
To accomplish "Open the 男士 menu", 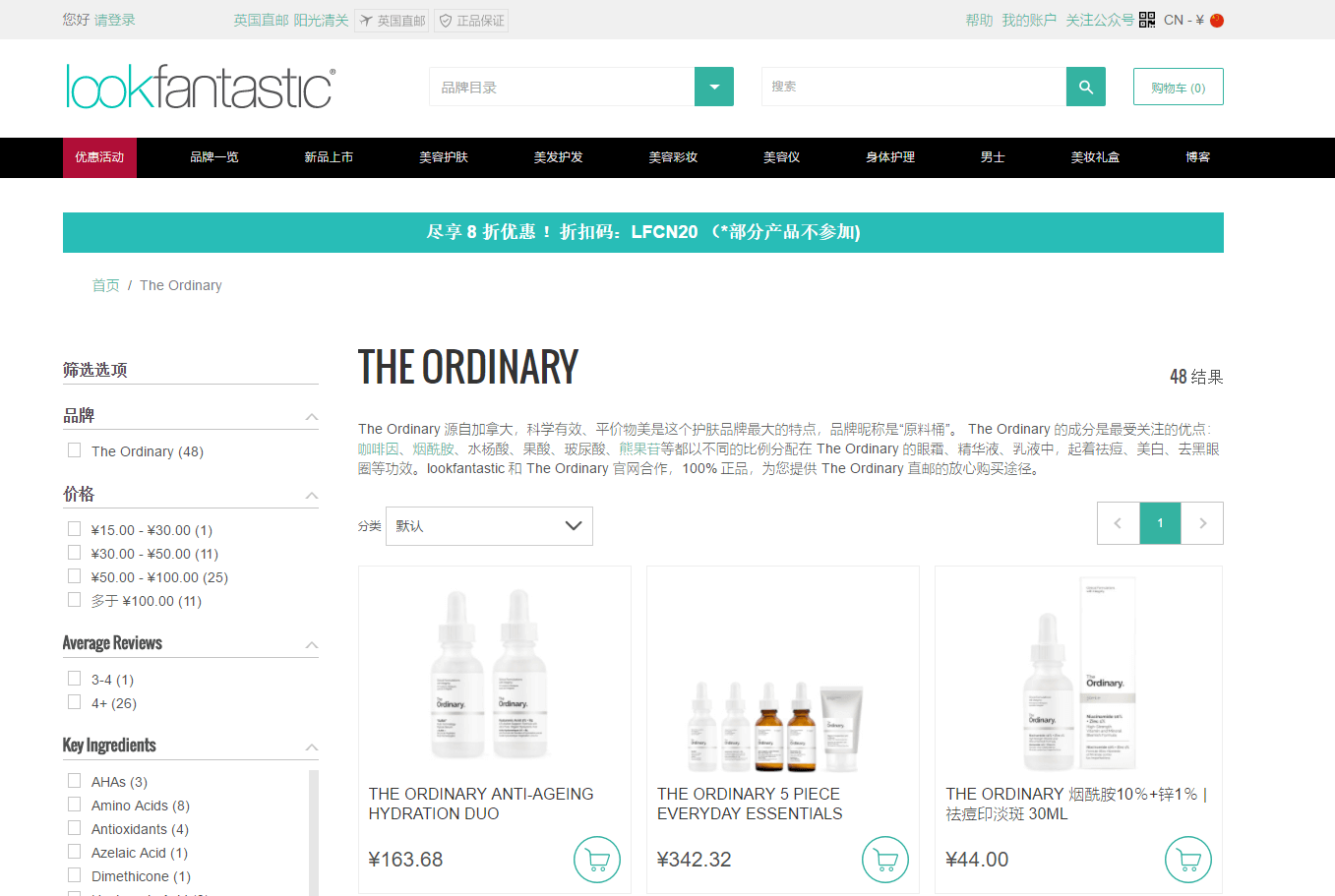I will tap(993, 157).
